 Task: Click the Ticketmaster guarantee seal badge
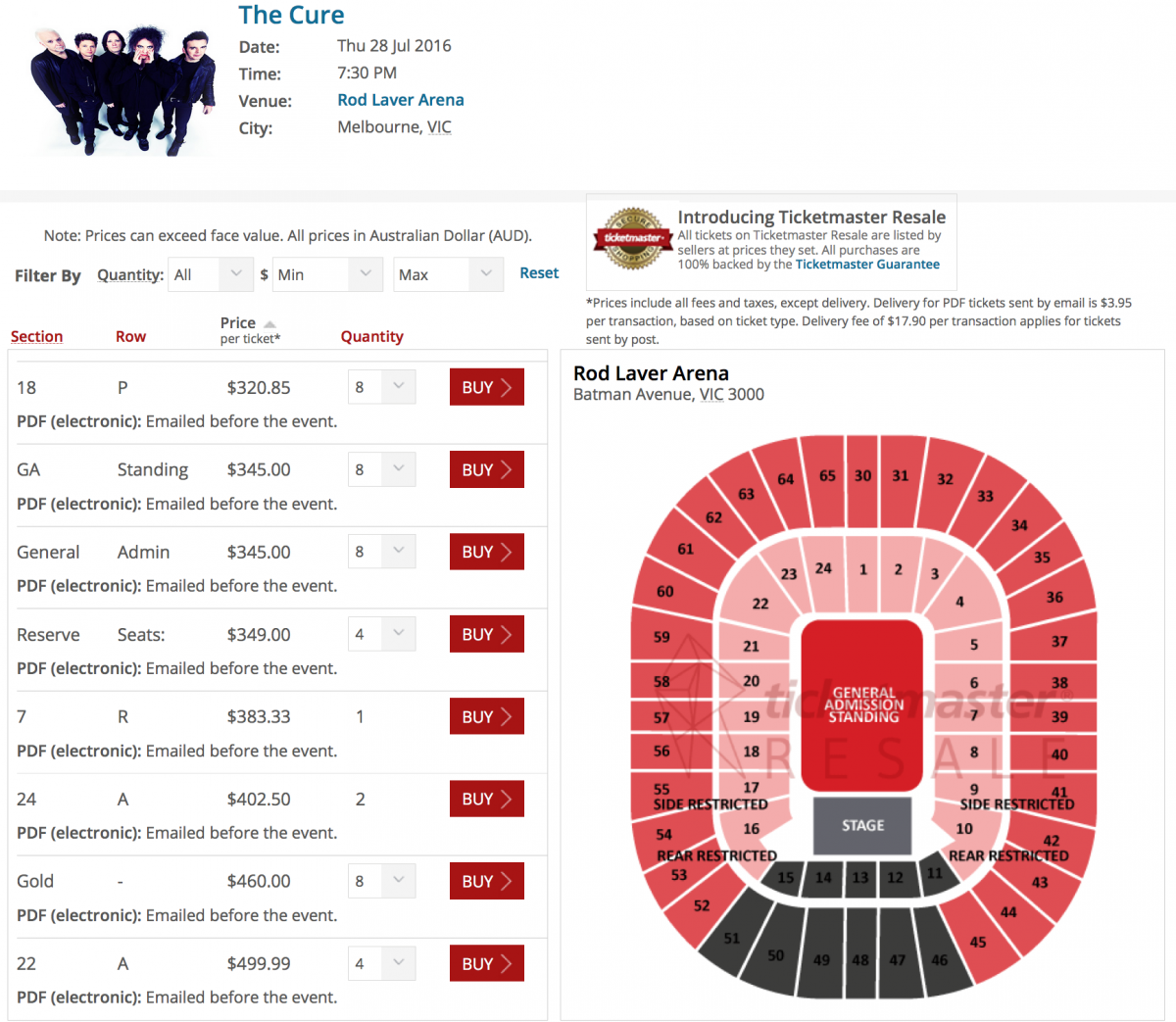pyautogui.click(x=632, y=238)
